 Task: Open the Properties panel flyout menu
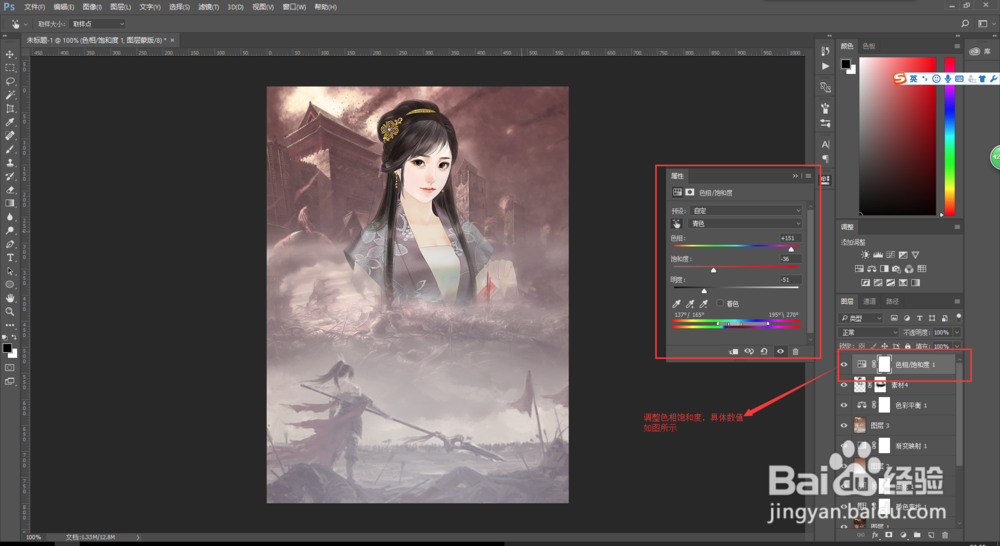pyautogui.click(x=808, y=175)
